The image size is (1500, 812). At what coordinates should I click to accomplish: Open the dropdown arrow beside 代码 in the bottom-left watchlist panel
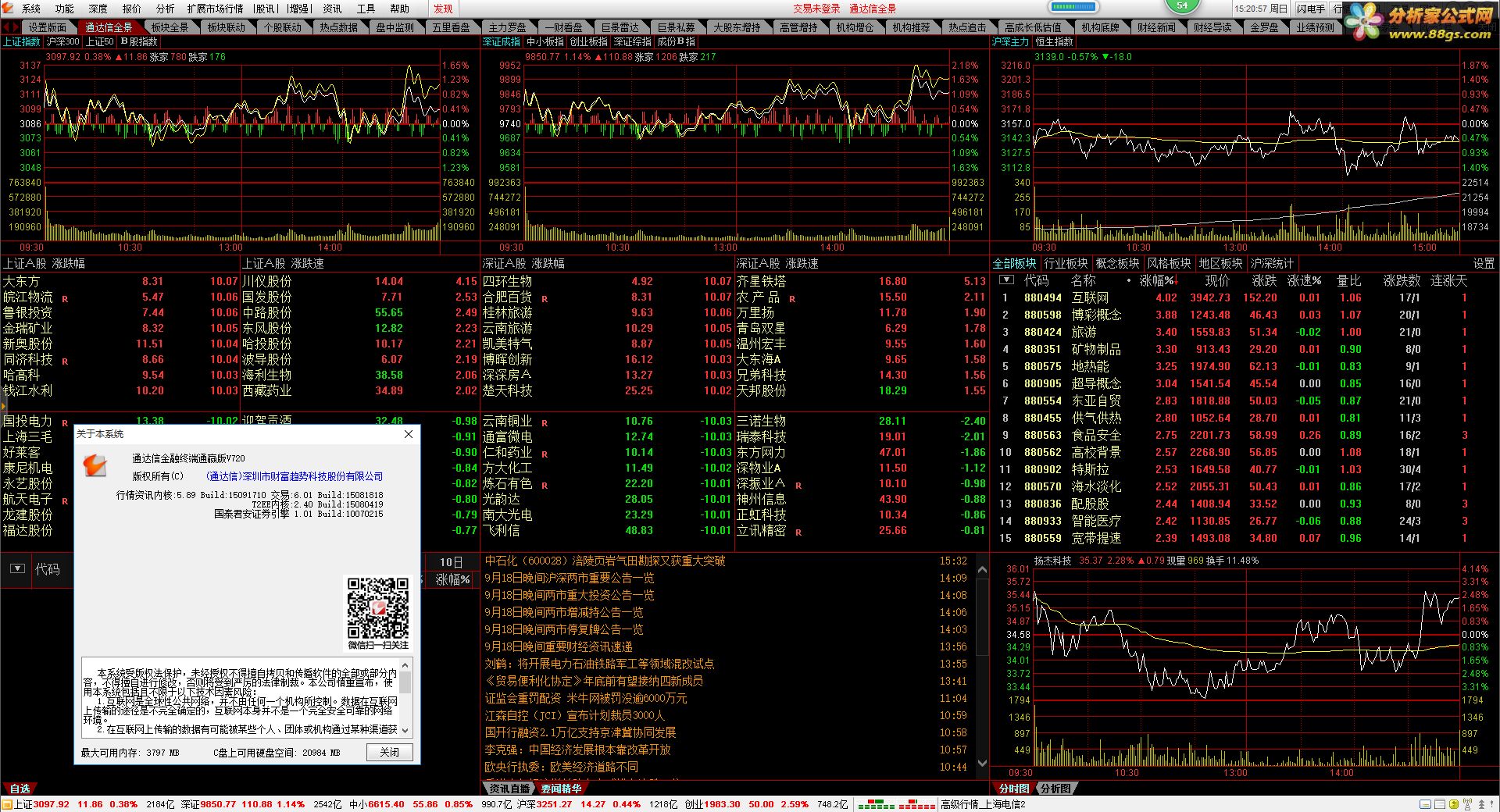click(17, 568)
